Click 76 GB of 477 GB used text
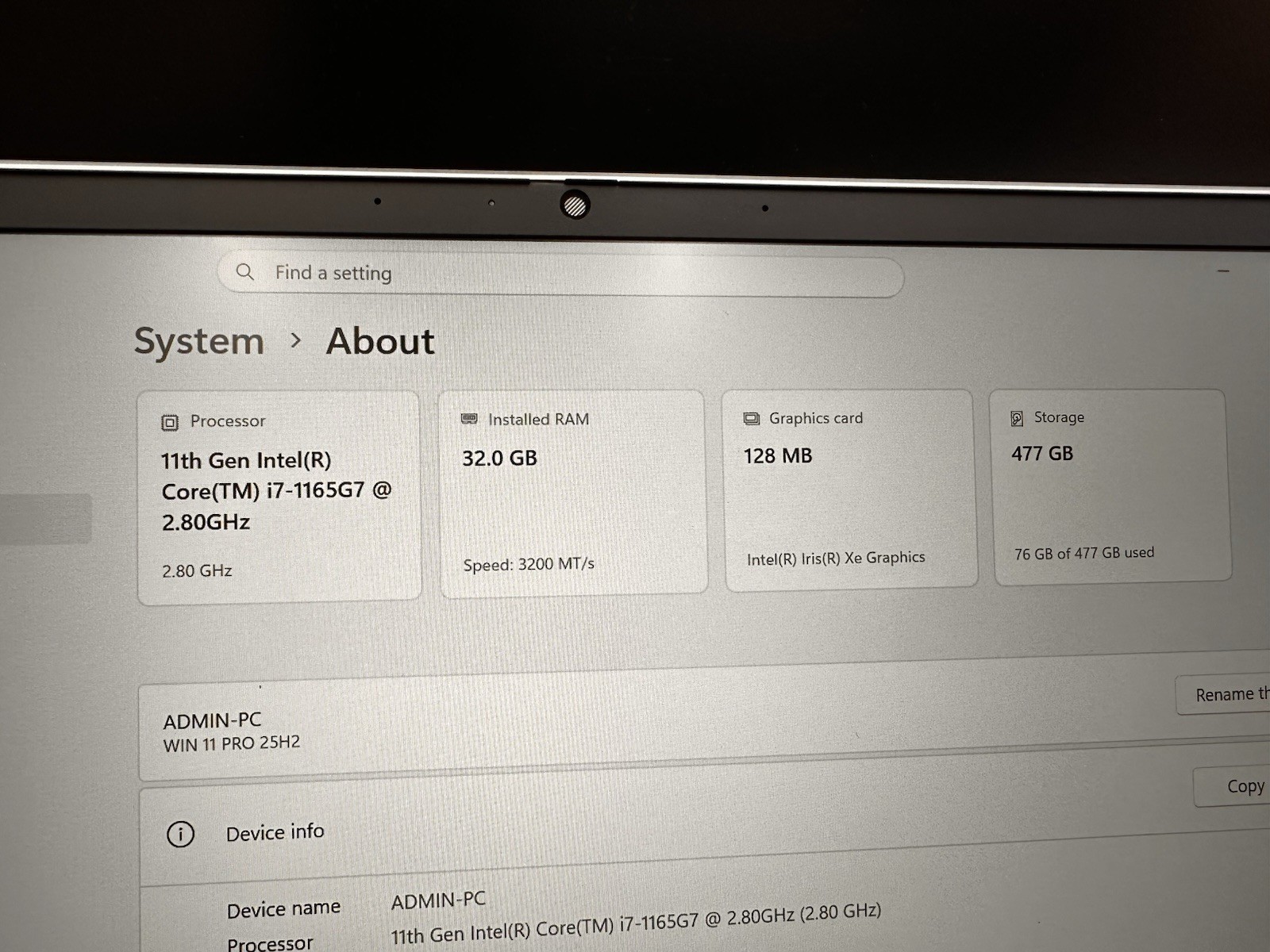 pyautogui.click(x=1084, y=554)
